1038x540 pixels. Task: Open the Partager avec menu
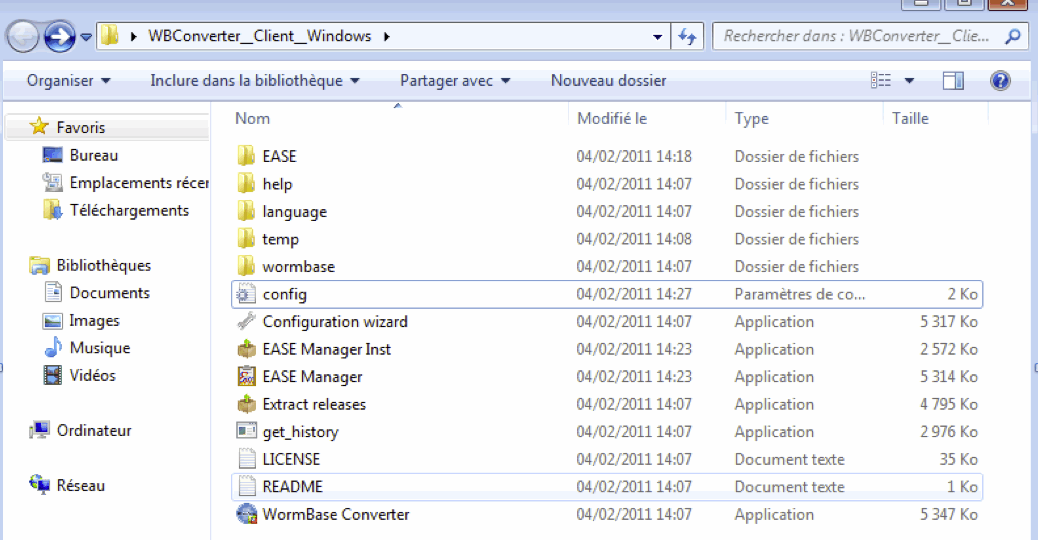tap(455, 81)
